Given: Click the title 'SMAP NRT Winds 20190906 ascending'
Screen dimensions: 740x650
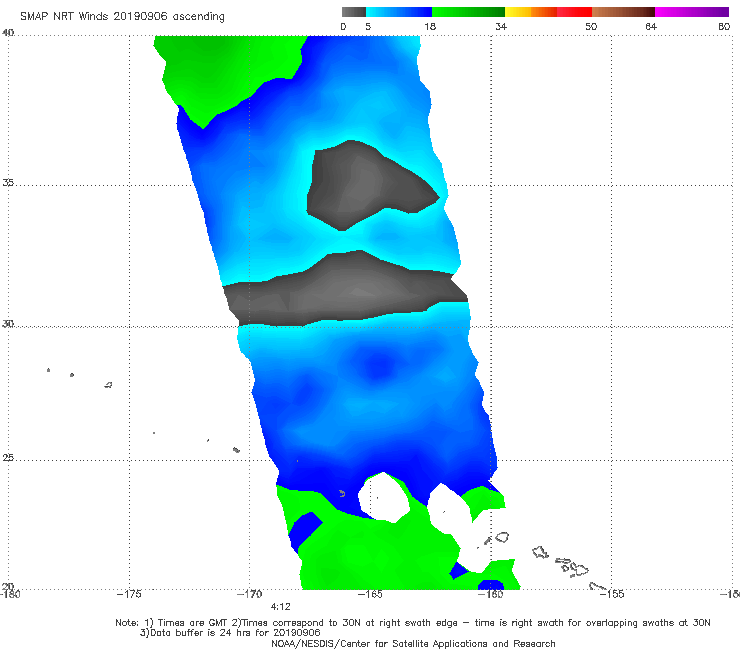Looking at the screenshot, I should (x=122, y=16).
